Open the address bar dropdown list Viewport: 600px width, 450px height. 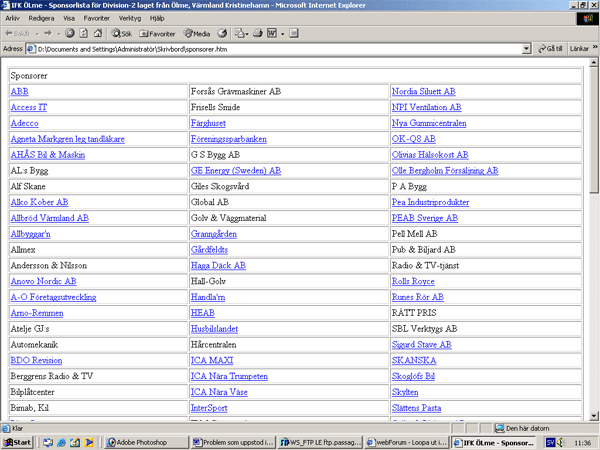coord(527,49)
